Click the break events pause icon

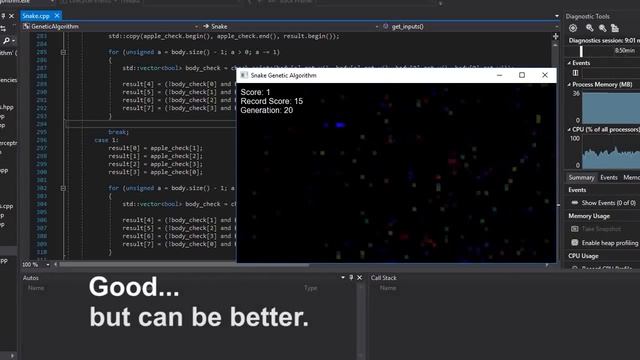[x=575, y=73]
